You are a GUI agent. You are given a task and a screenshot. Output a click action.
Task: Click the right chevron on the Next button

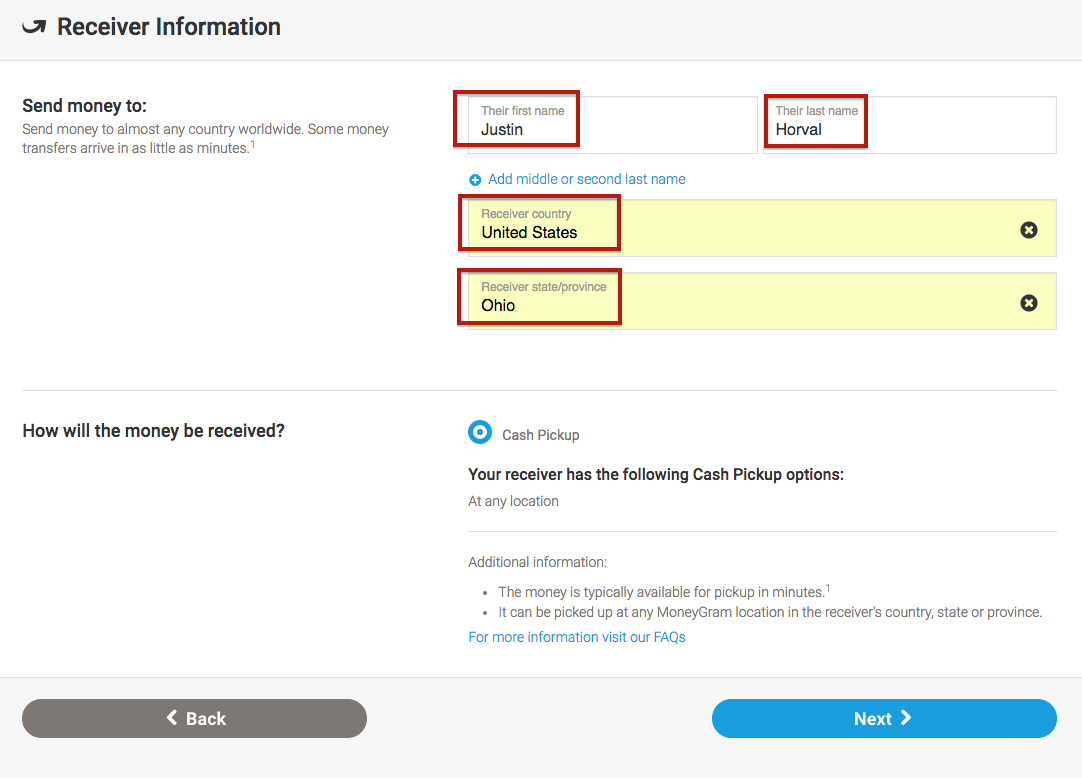[906, 718]
